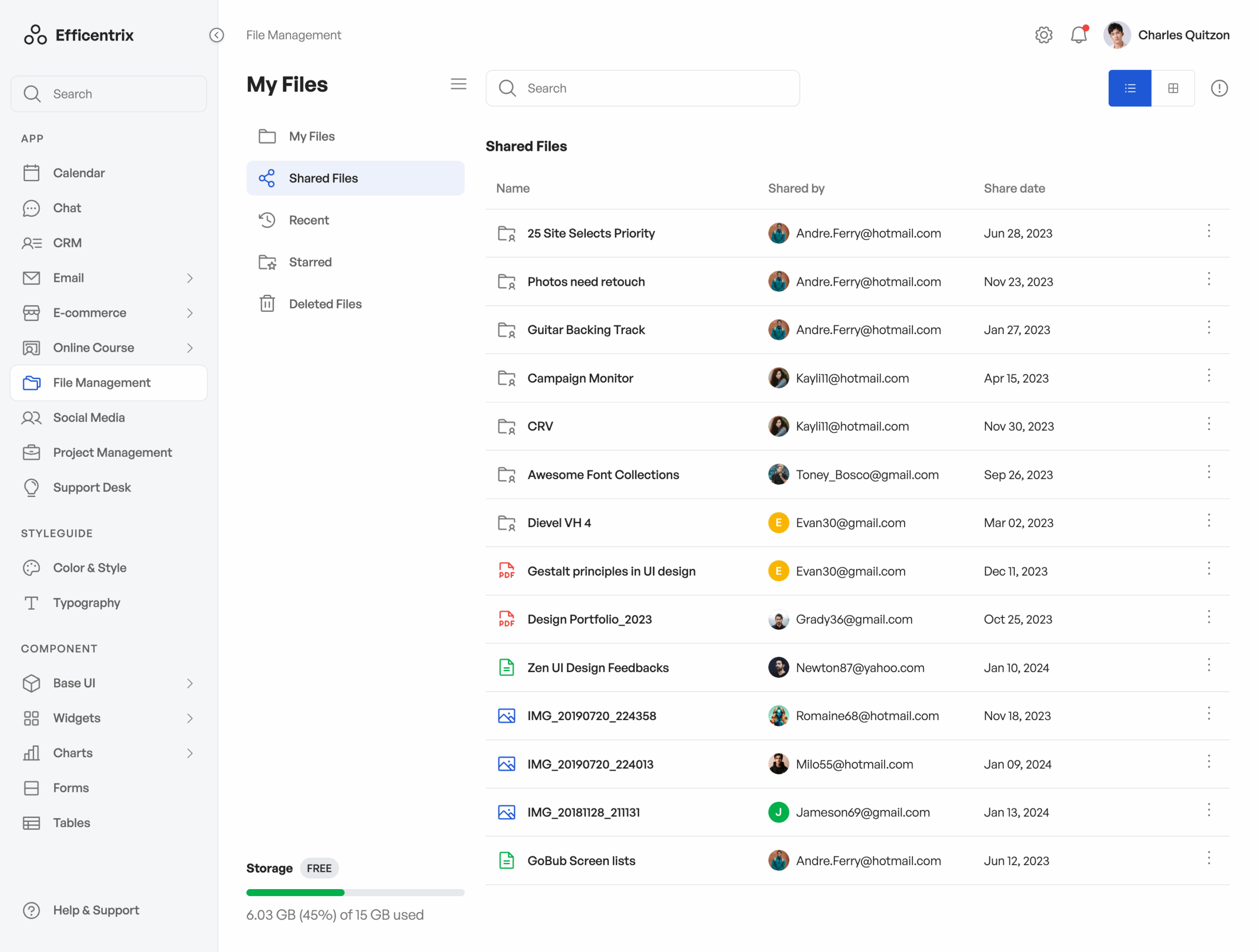Open the Shared Files section
Screen dimensions: 1258x952
pyautogui.click(x=323, y=178)
